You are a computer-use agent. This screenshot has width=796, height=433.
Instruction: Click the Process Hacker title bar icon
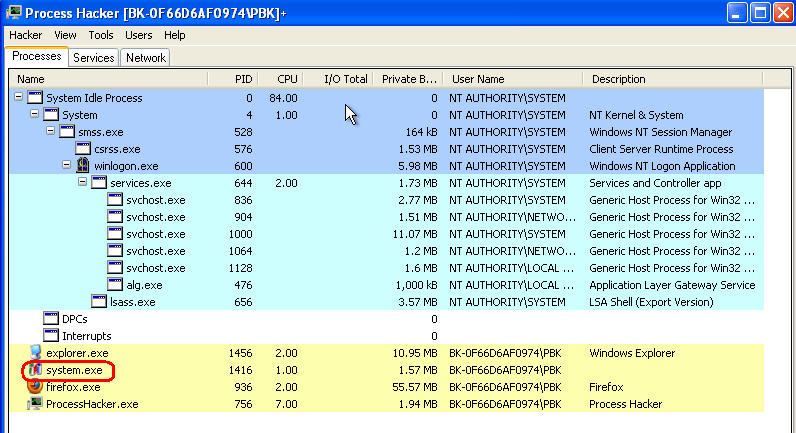(x=13, y=13)
